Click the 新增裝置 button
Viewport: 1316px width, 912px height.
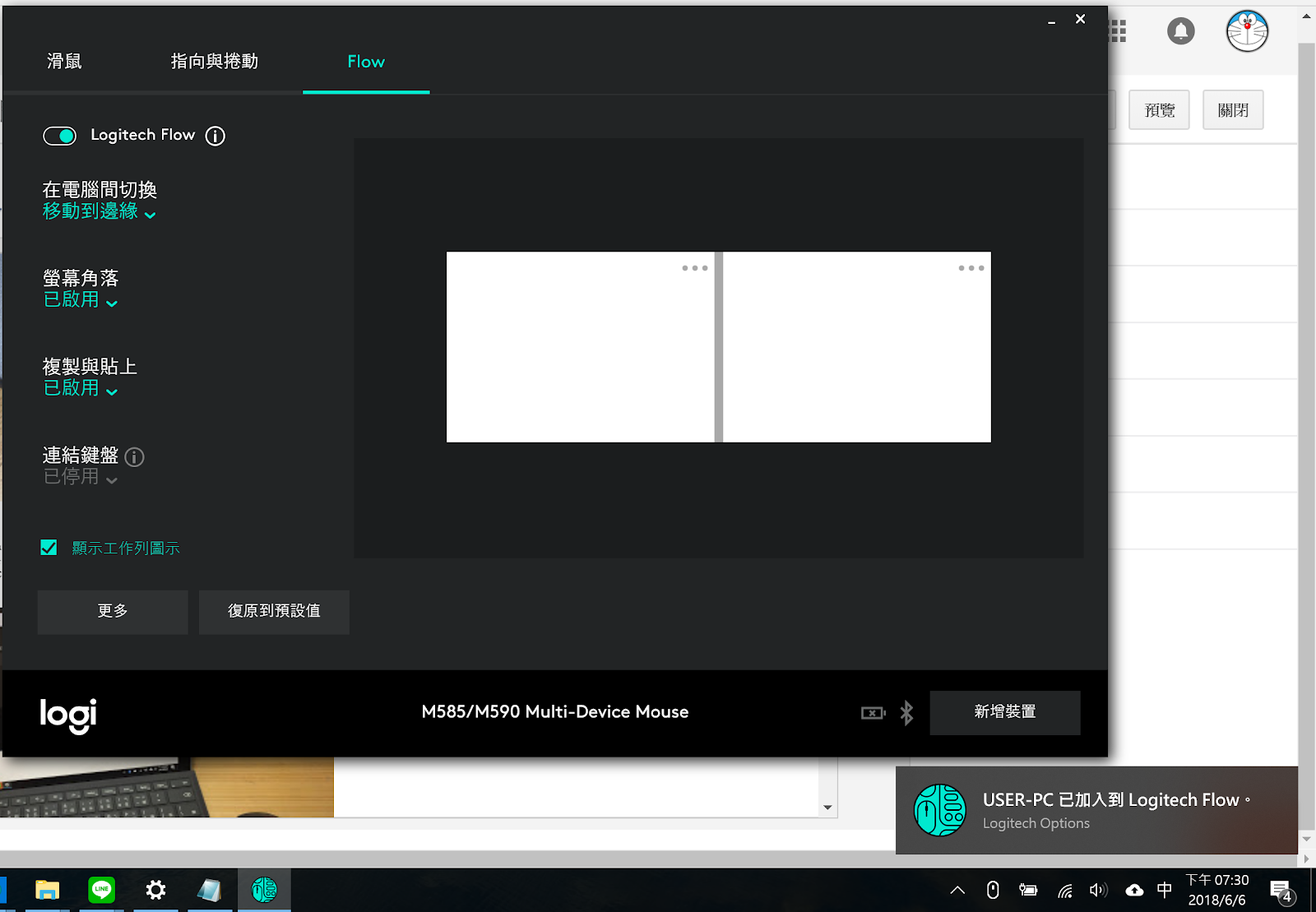1005,712
